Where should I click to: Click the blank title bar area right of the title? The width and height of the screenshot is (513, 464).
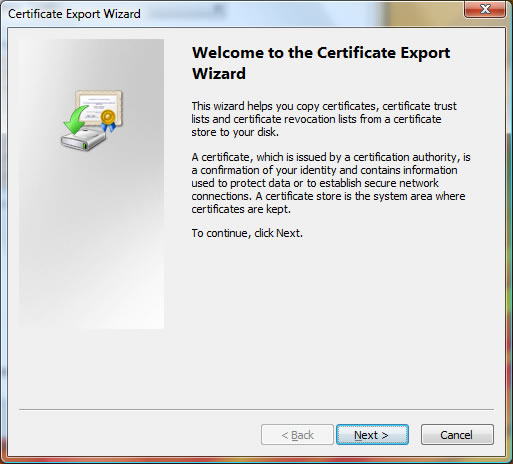300,13
